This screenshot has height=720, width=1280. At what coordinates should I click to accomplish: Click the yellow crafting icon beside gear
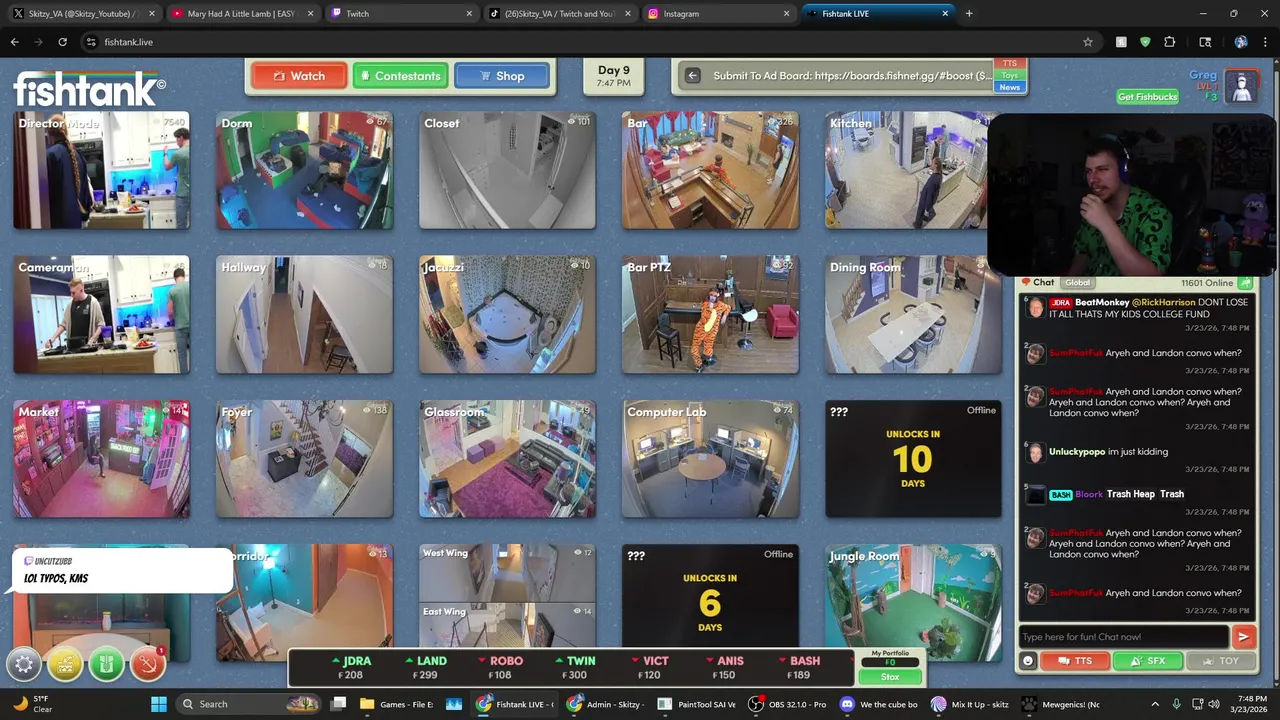[65, 664]
